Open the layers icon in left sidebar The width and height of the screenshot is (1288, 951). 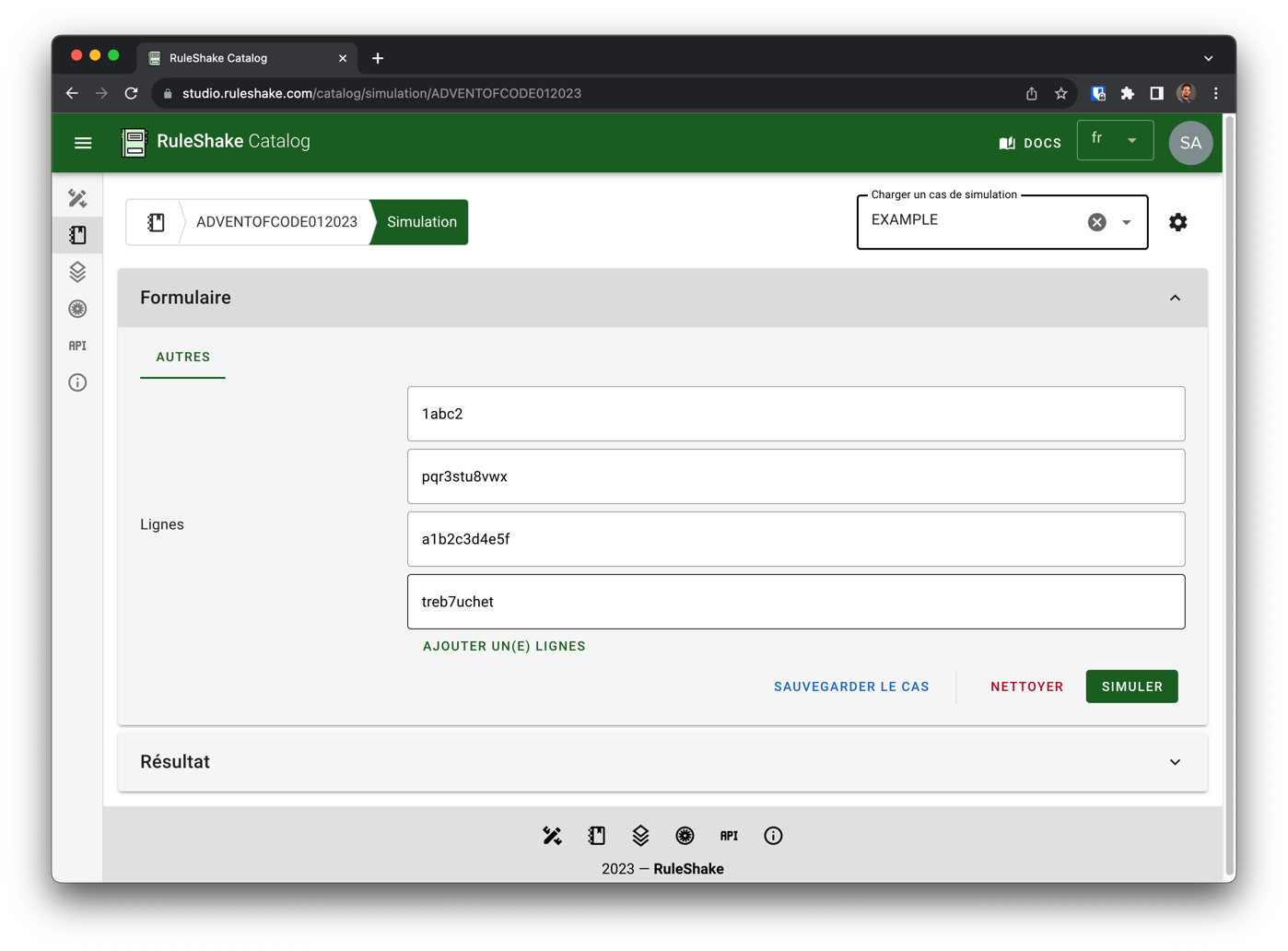(x=77, y=272)
